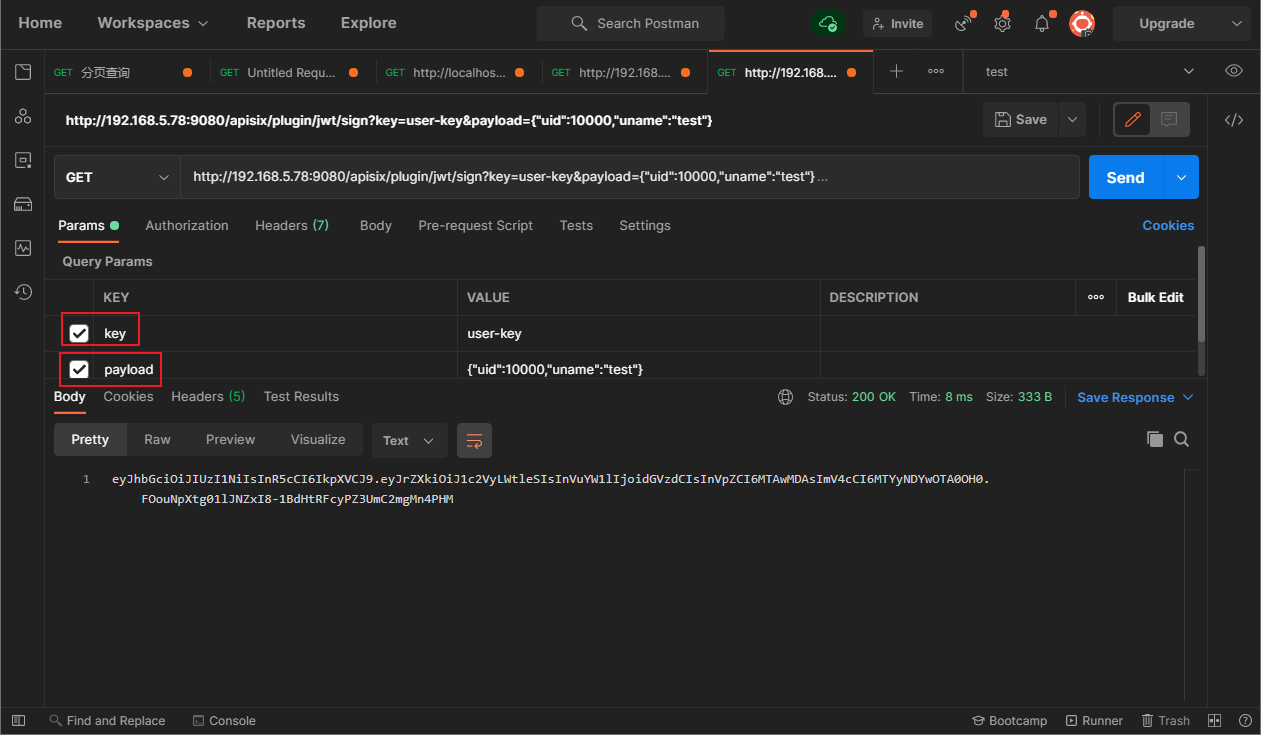Open the Mock Servers sidebar icon
Screen dimensions: 1261x735
(x=22, y=204)
